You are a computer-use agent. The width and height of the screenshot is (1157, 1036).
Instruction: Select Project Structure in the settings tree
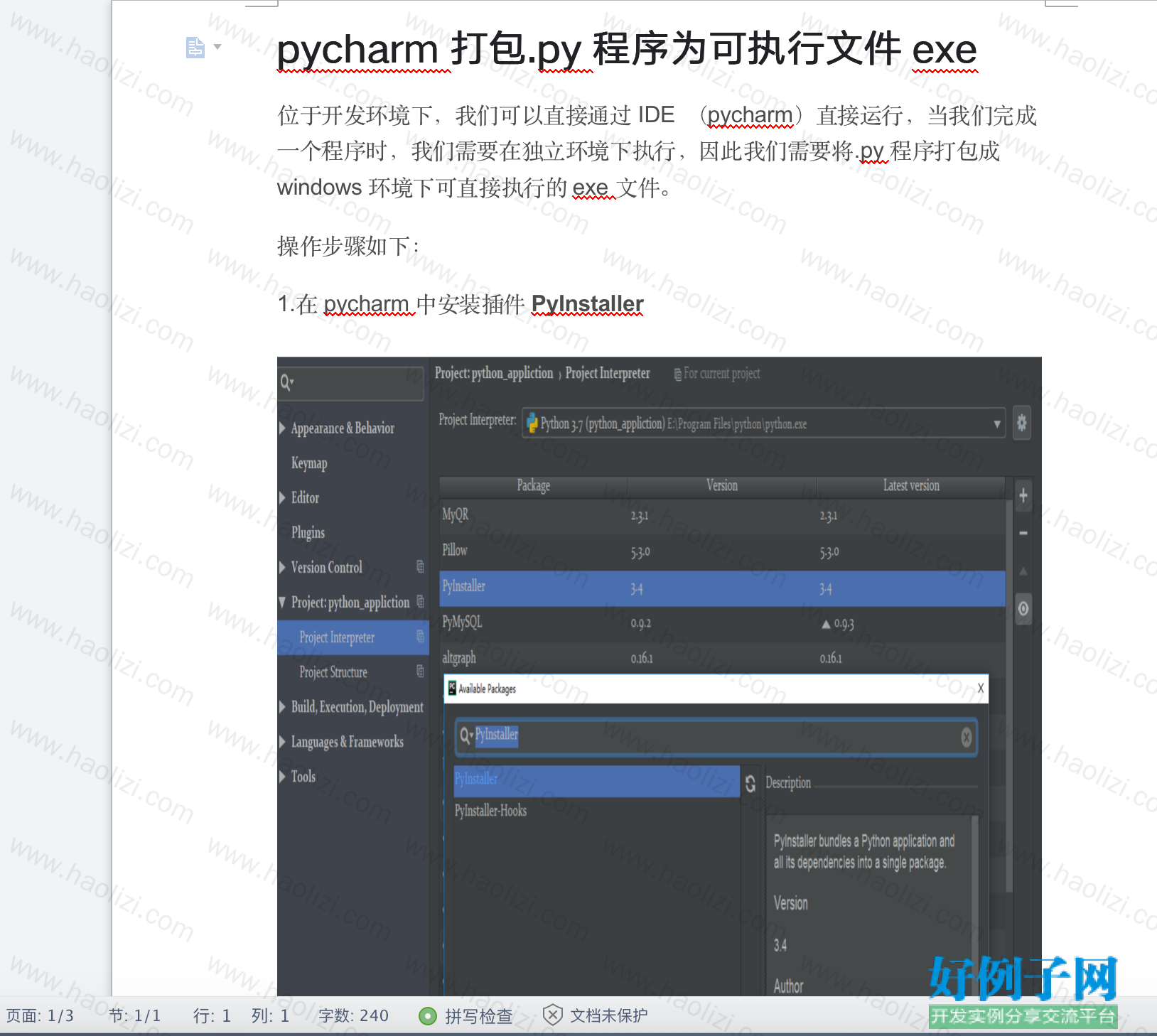[x=333, y=672]
